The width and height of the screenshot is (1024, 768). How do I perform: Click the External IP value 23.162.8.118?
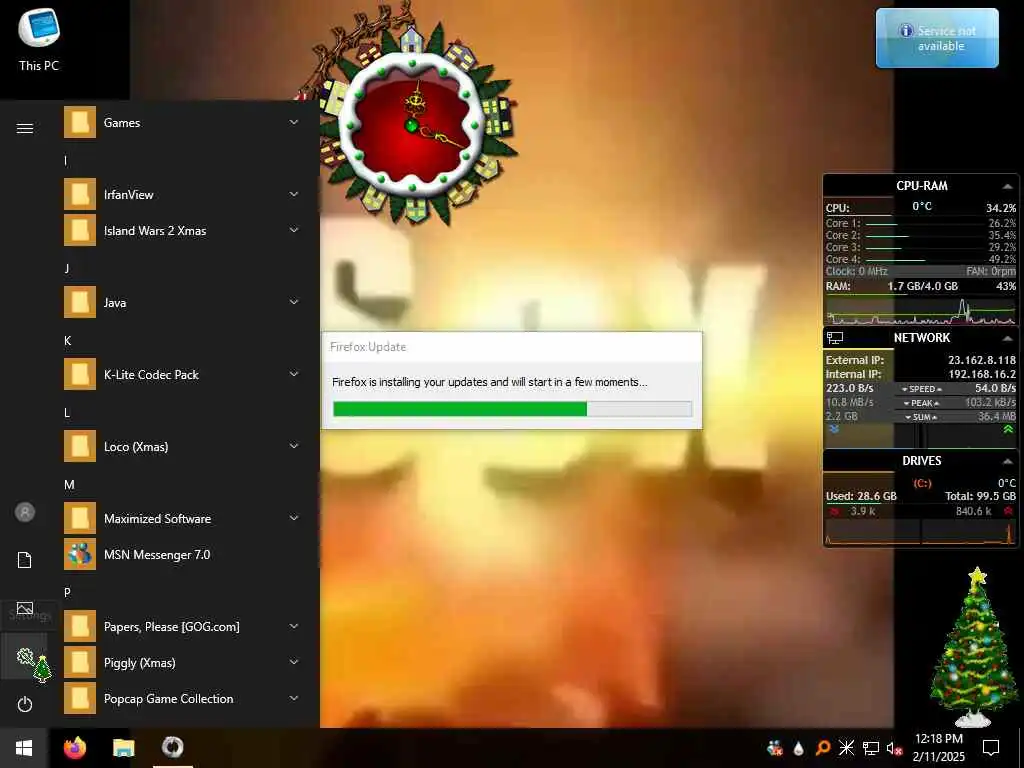click(x=982, y=360)
